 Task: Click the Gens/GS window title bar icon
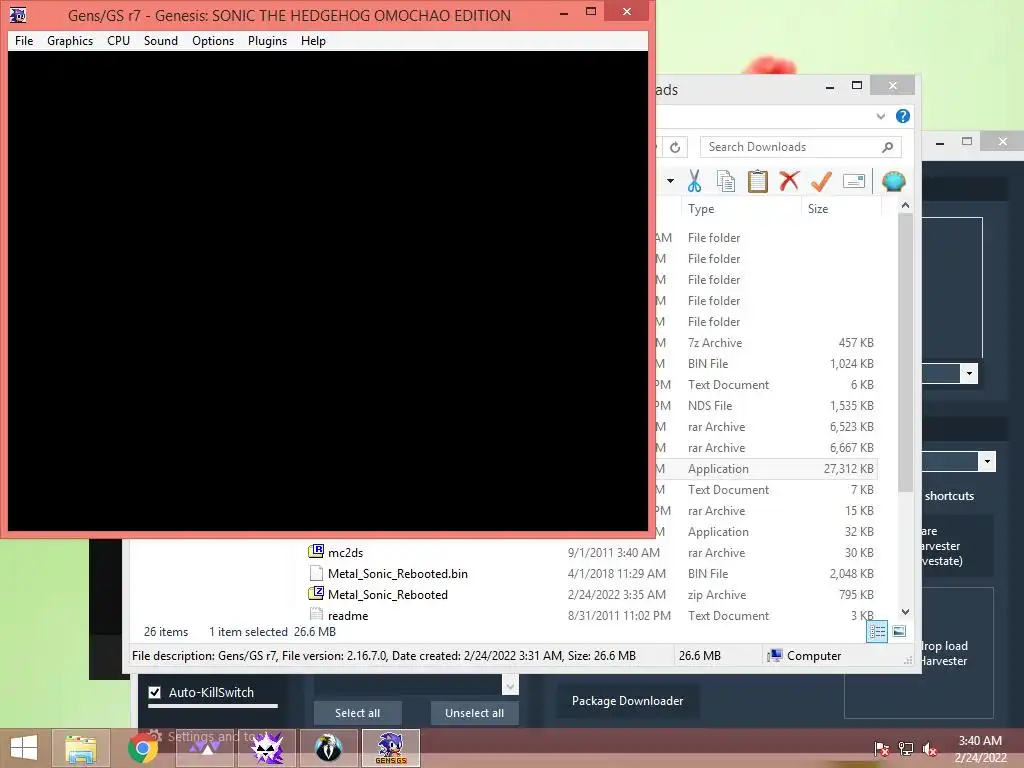tap(18, 14)
